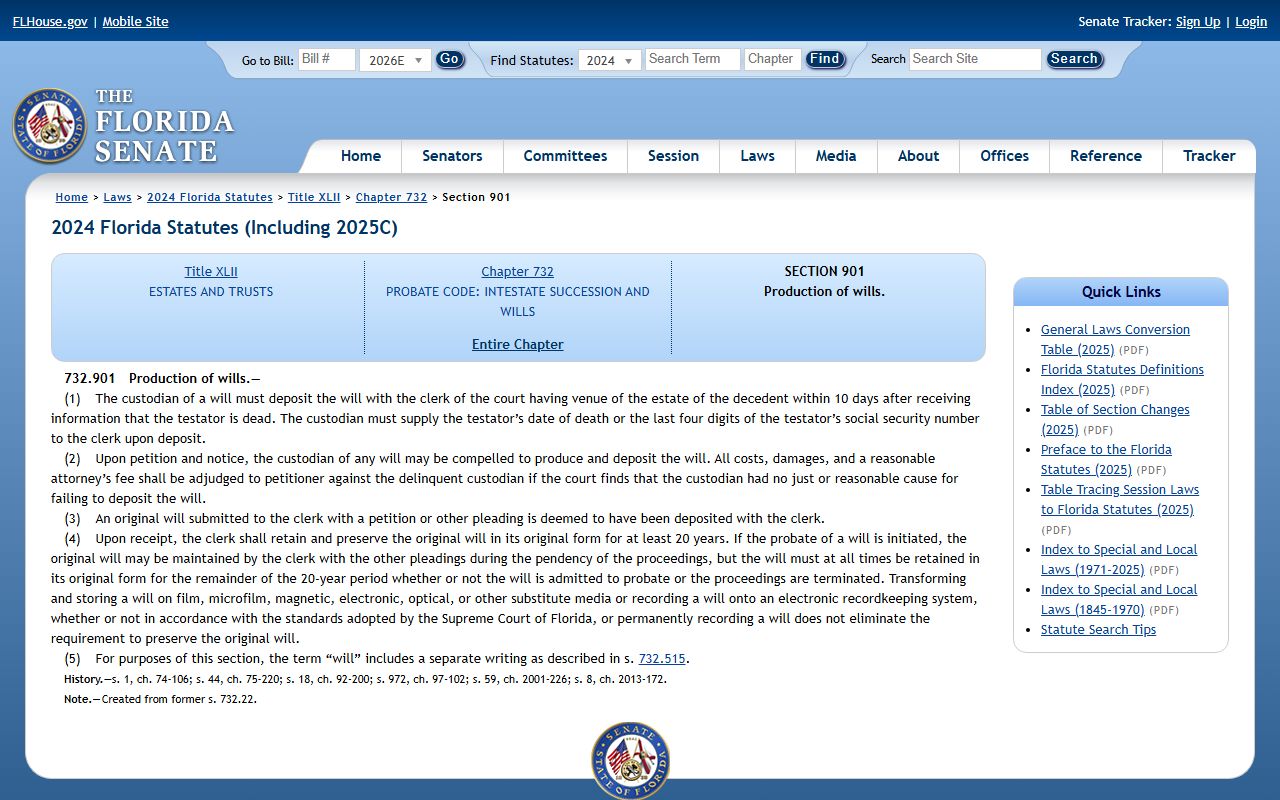Open the Home navigation tab

(x=360, y=156)
